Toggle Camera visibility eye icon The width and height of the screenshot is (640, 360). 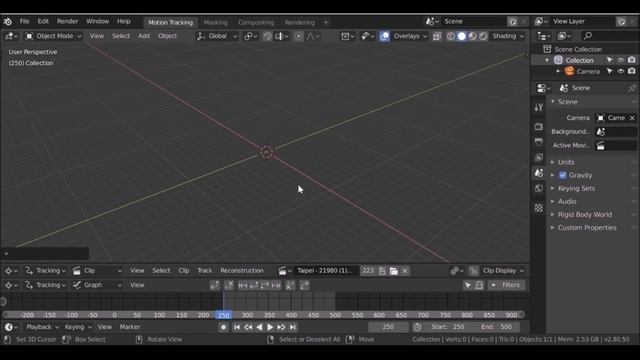(620, 71)
